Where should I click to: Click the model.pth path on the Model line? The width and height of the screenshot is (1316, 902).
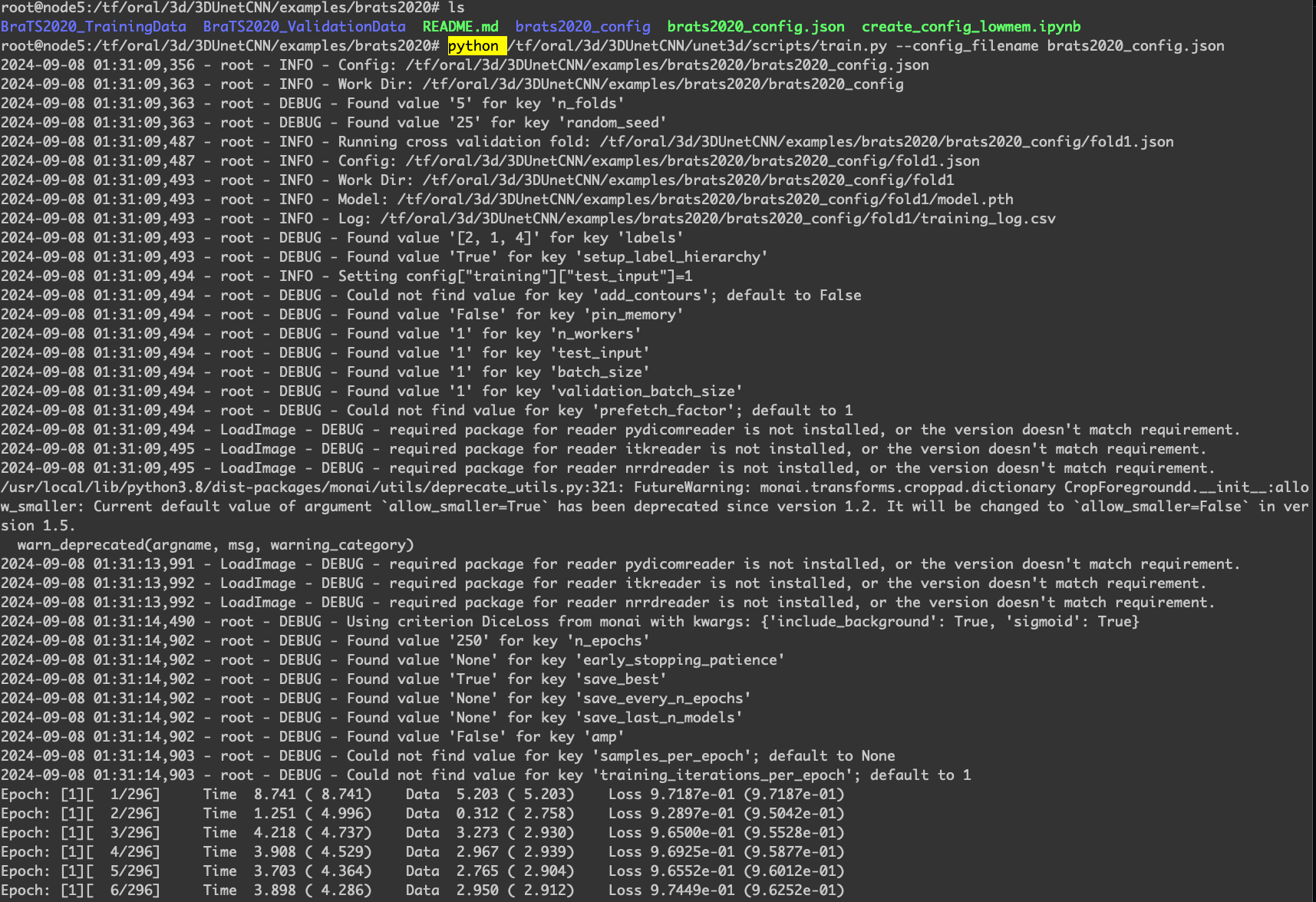pos(705,200)
